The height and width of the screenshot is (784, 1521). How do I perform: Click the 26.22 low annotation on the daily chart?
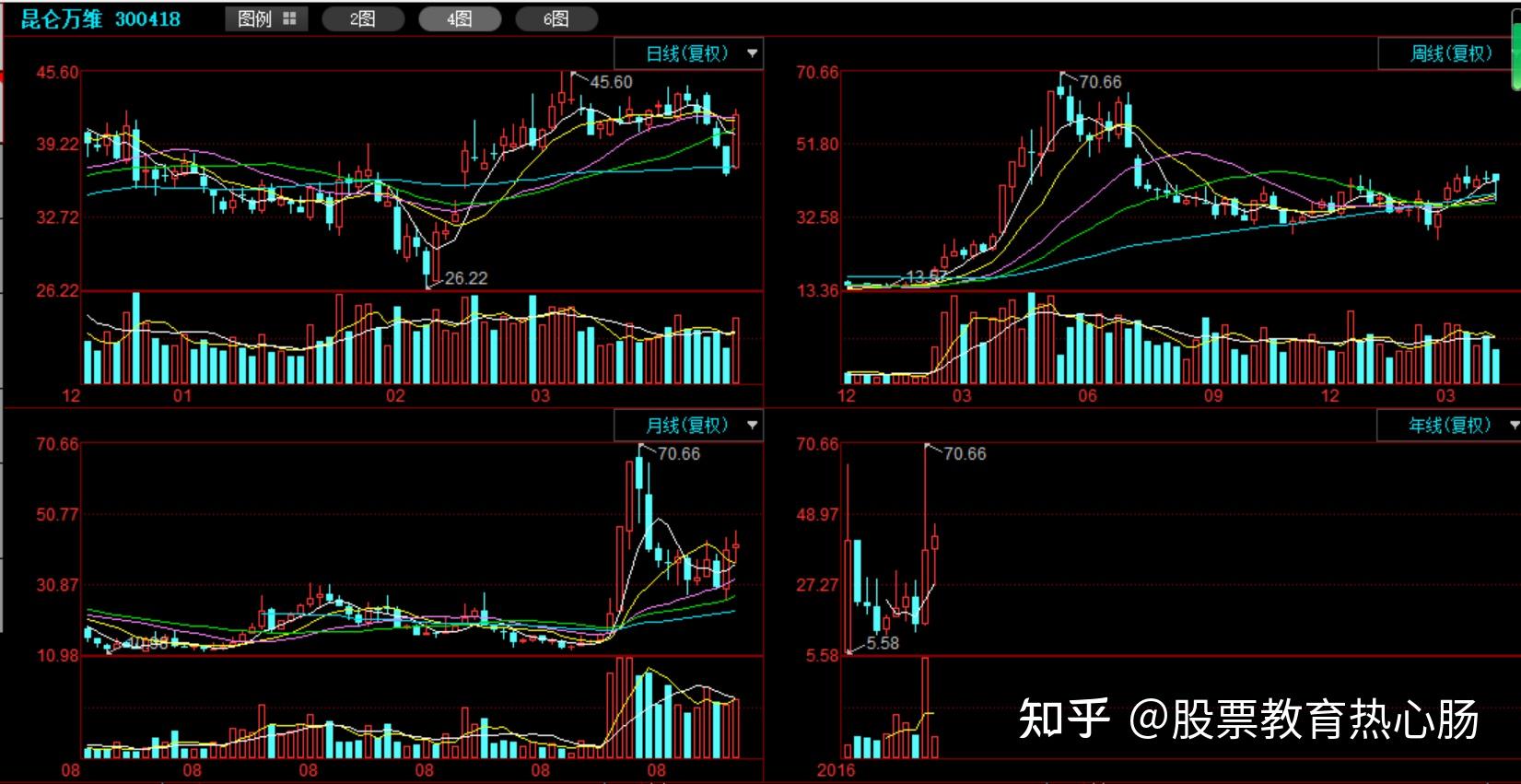point(466,278)
